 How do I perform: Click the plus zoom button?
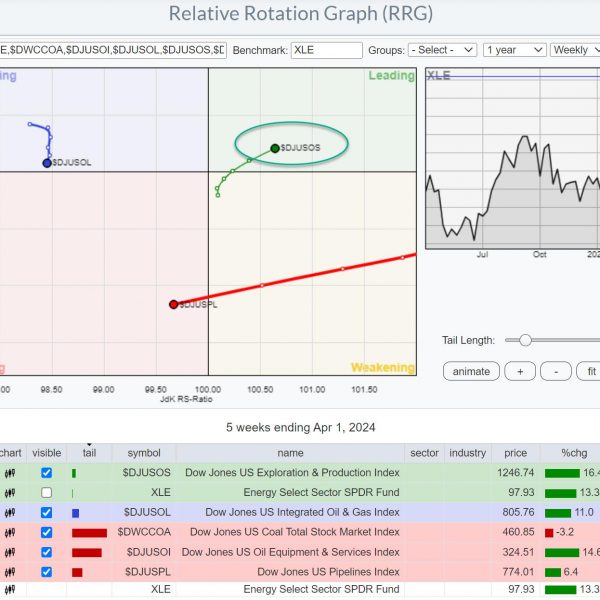pos(520,372)
